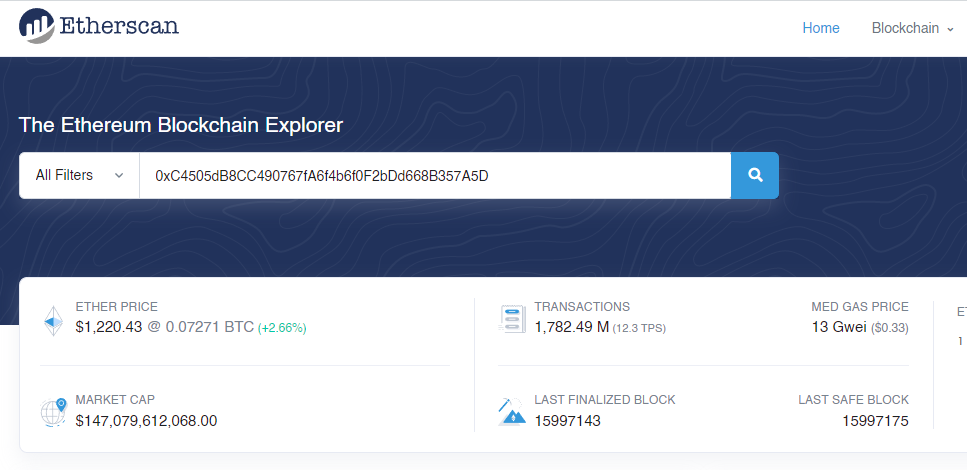
Task: Click the +2.66% change indicator
Action: point(282,328)
